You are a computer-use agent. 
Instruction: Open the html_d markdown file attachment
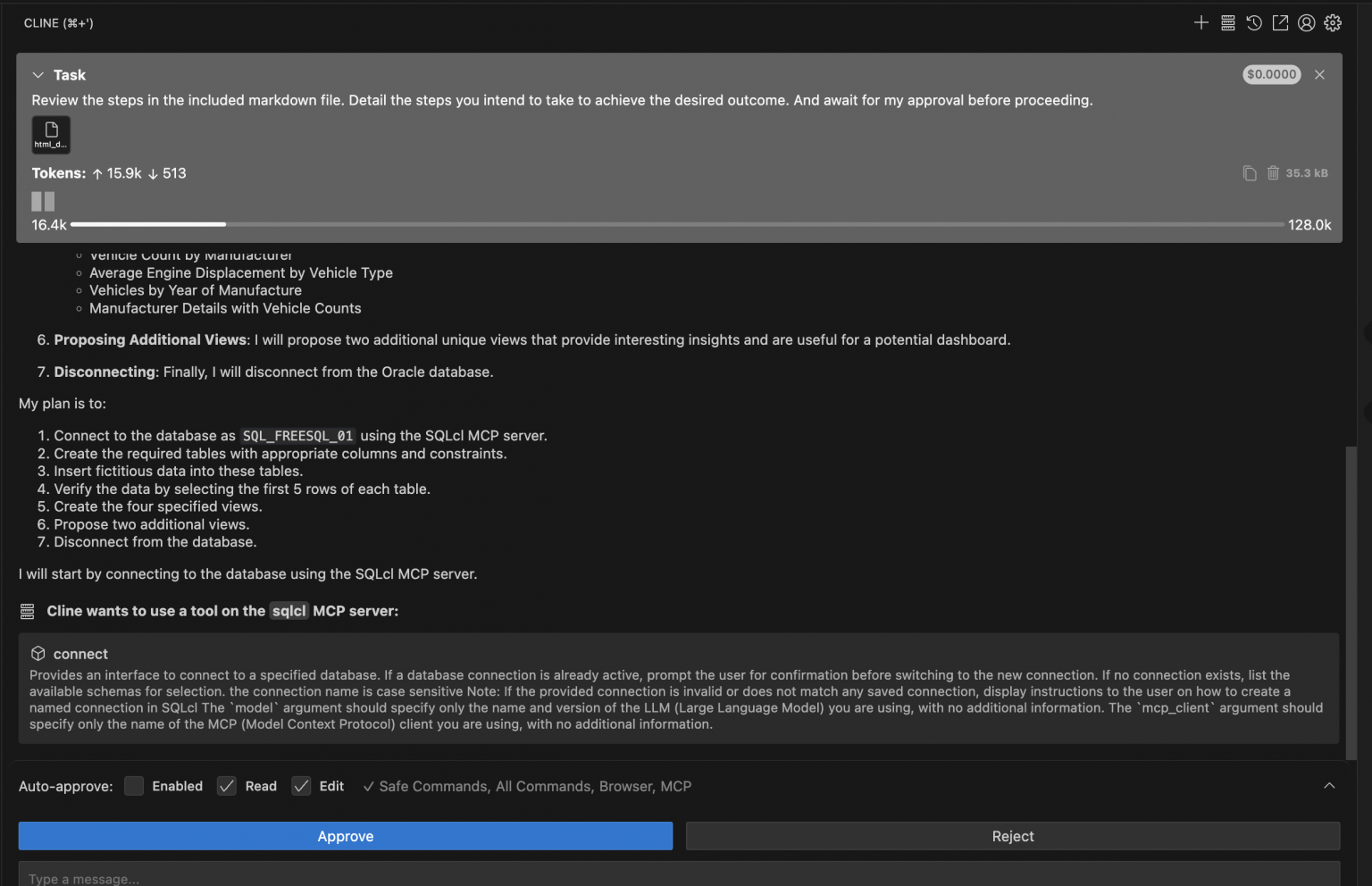click(x=51, y=134)
